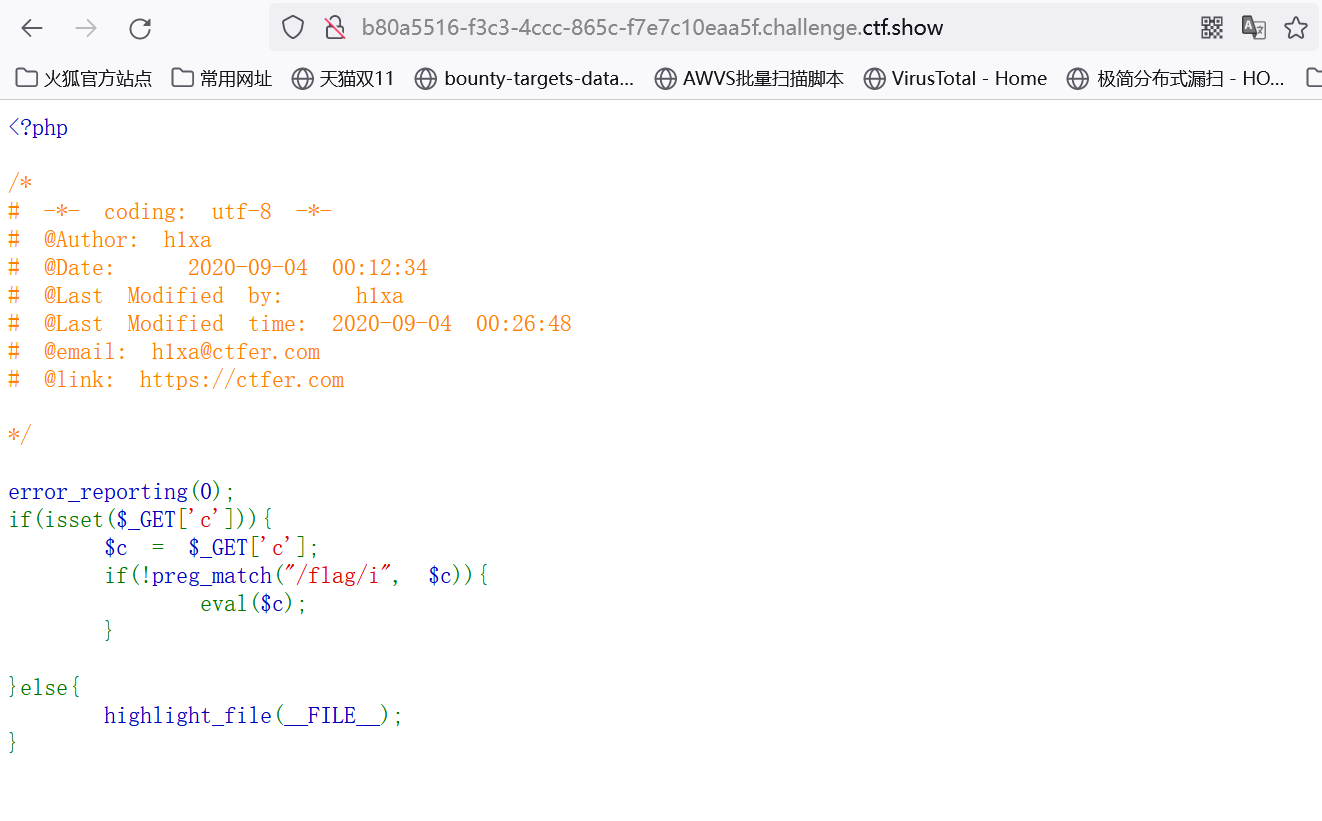1322x821 pixels.
Task: Open the 天猫双11 bookmark
Action: [x=343, y=78]
